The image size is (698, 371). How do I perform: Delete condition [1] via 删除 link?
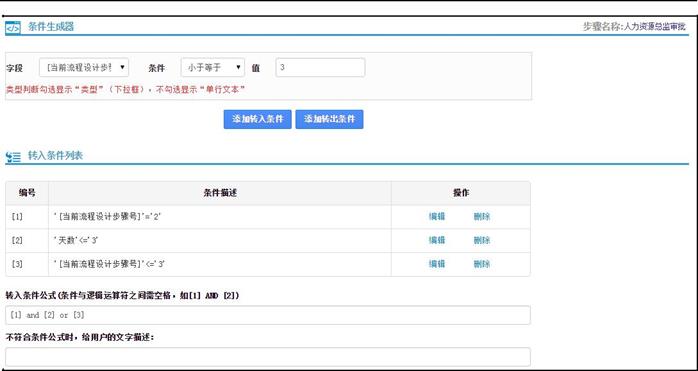[x=482, y=217]
